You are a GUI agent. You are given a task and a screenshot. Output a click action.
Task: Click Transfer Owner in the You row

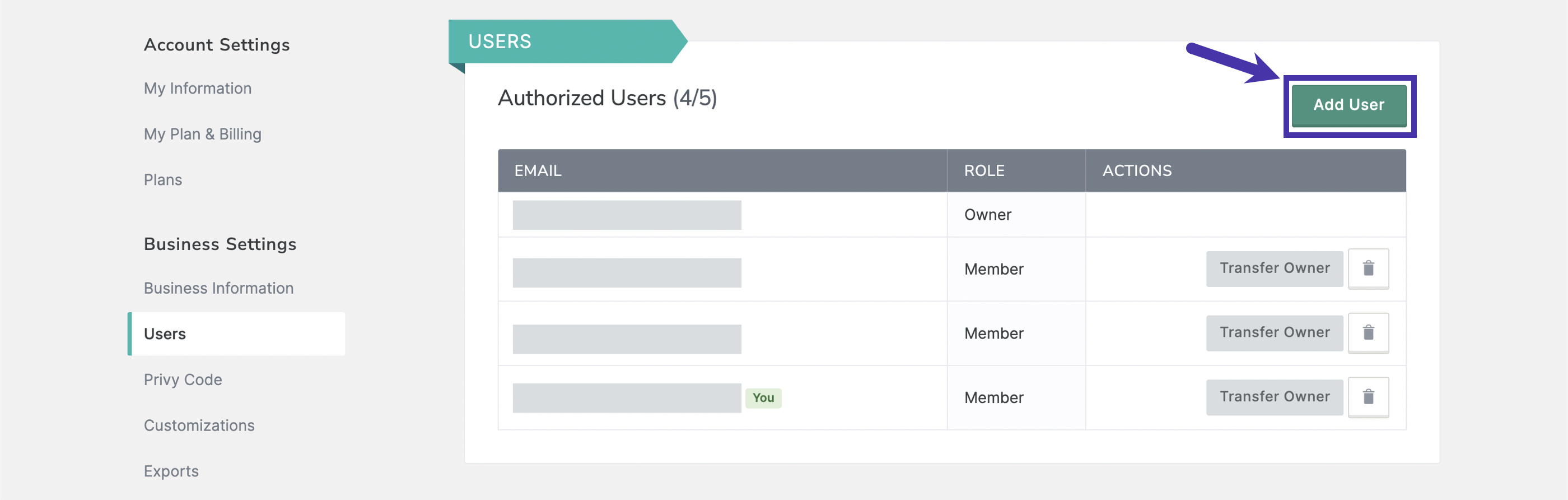(1274, 397)
